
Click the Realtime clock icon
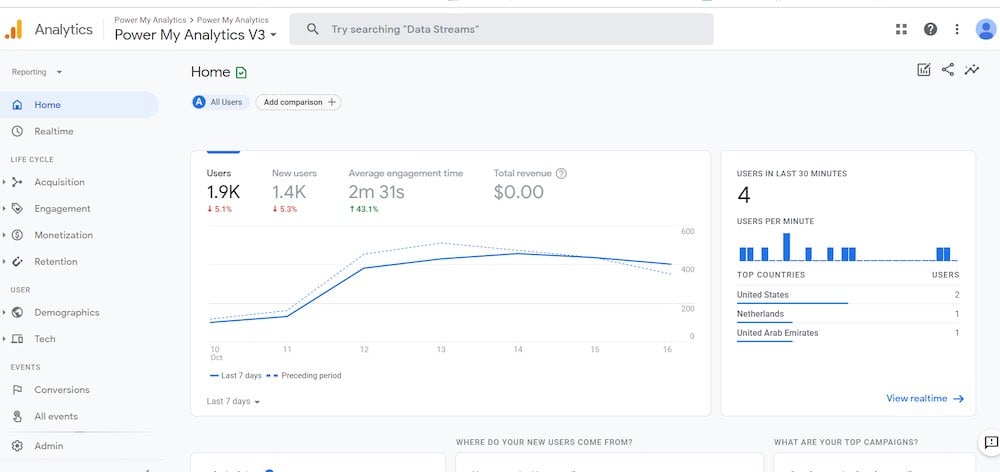click(17, 131)
